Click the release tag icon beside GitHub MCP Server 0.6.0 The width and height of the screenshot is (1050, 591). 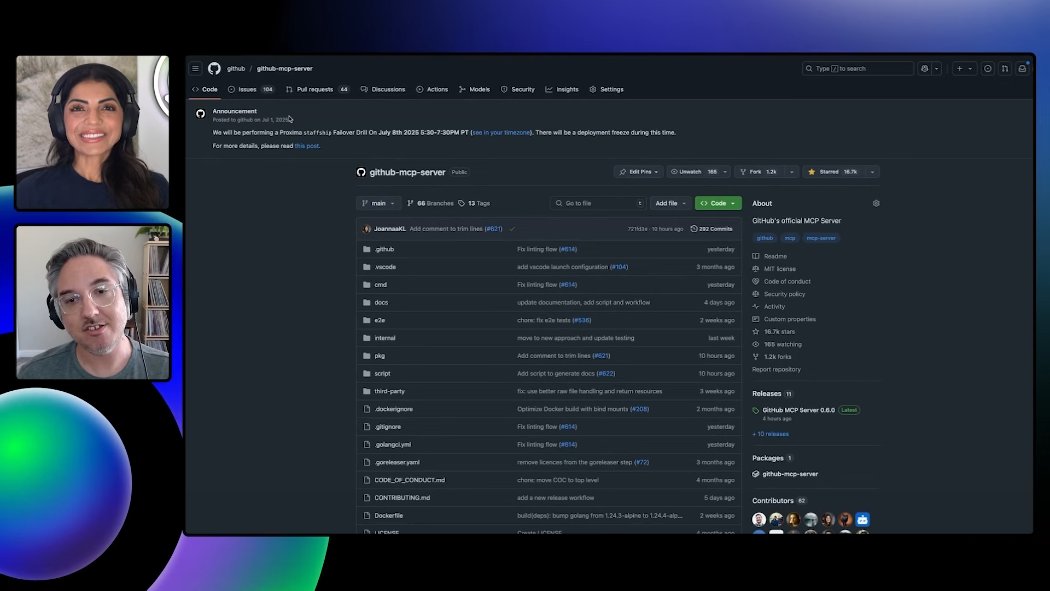point(756,410)
